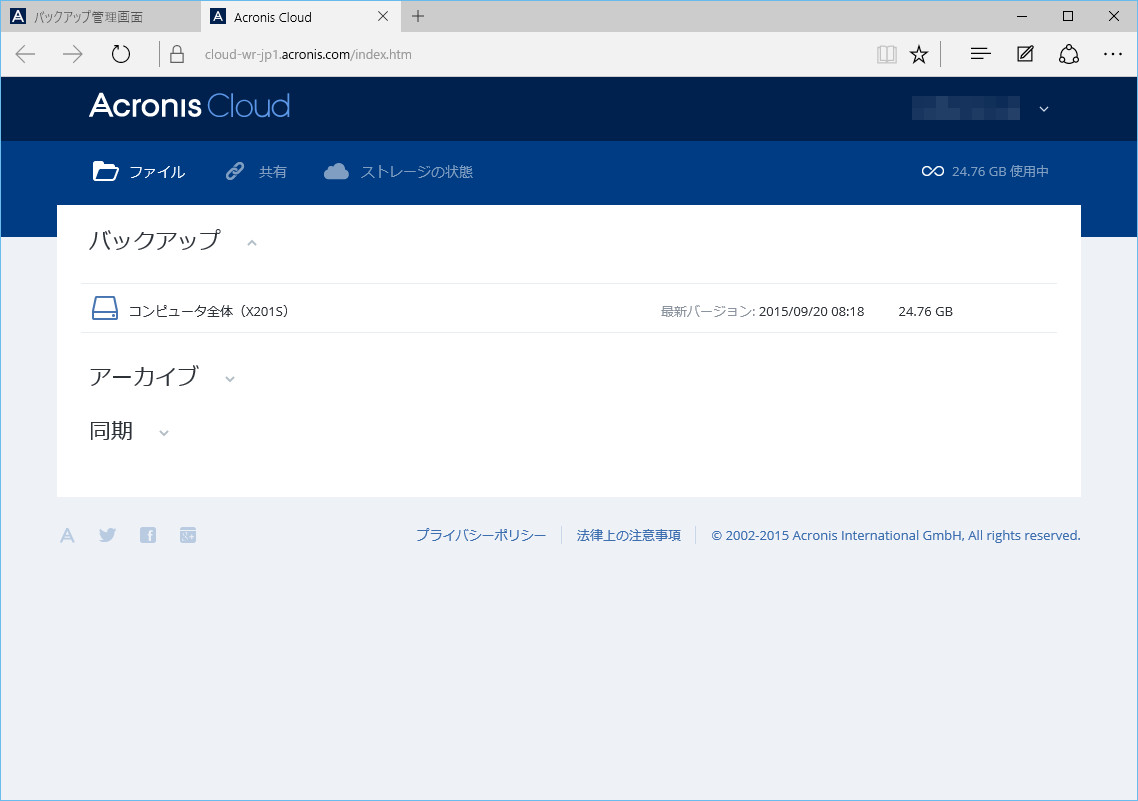Minimize the browser window
Screen dimensions: 1138x801
(1022, 16)
